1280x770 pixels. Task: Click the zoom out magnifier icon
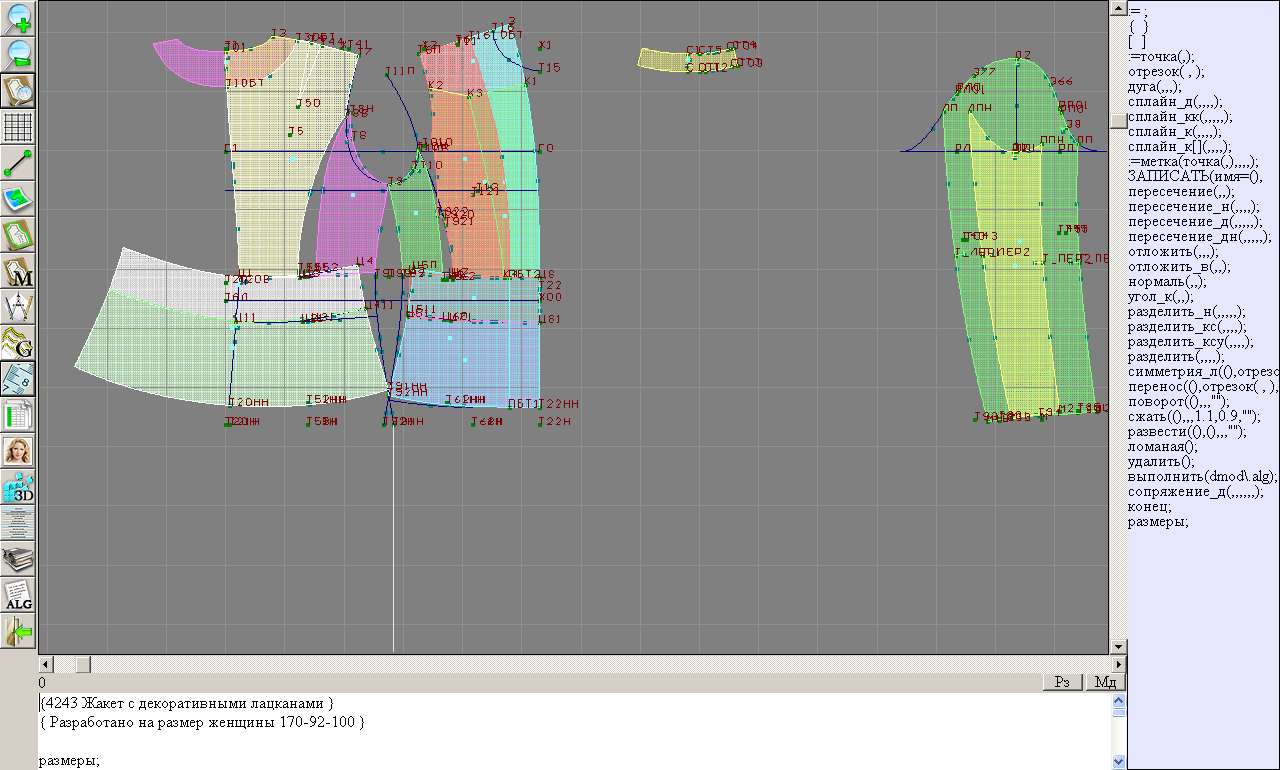[19, 54]
